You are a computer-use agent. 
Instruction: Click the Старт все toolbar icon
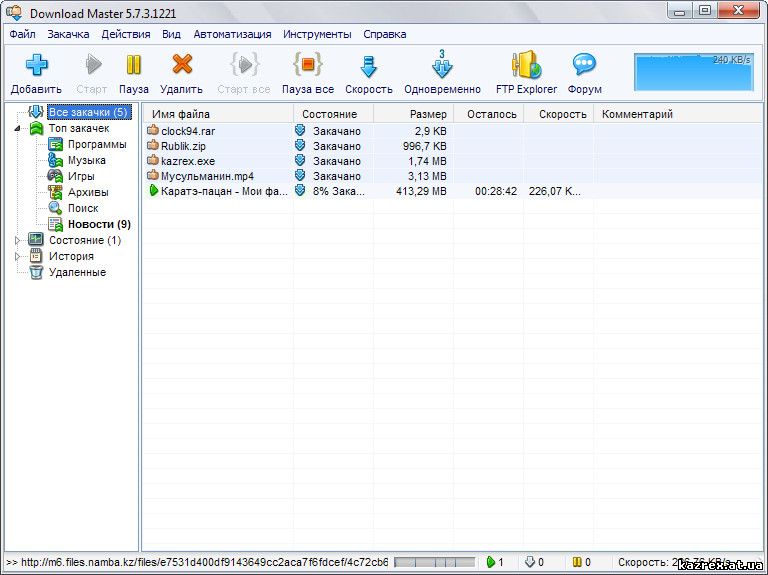click(x=244, y=64)
